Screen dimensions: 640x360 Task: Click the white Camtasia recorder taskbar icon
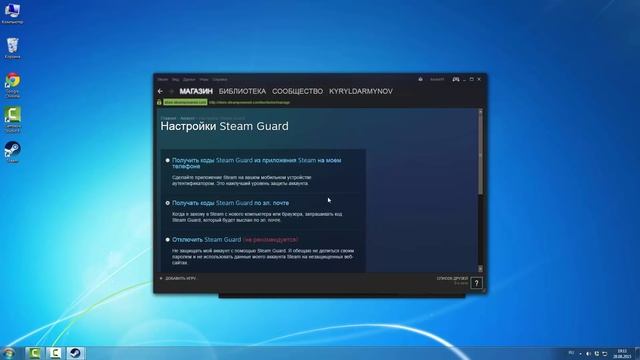point(55,353)
